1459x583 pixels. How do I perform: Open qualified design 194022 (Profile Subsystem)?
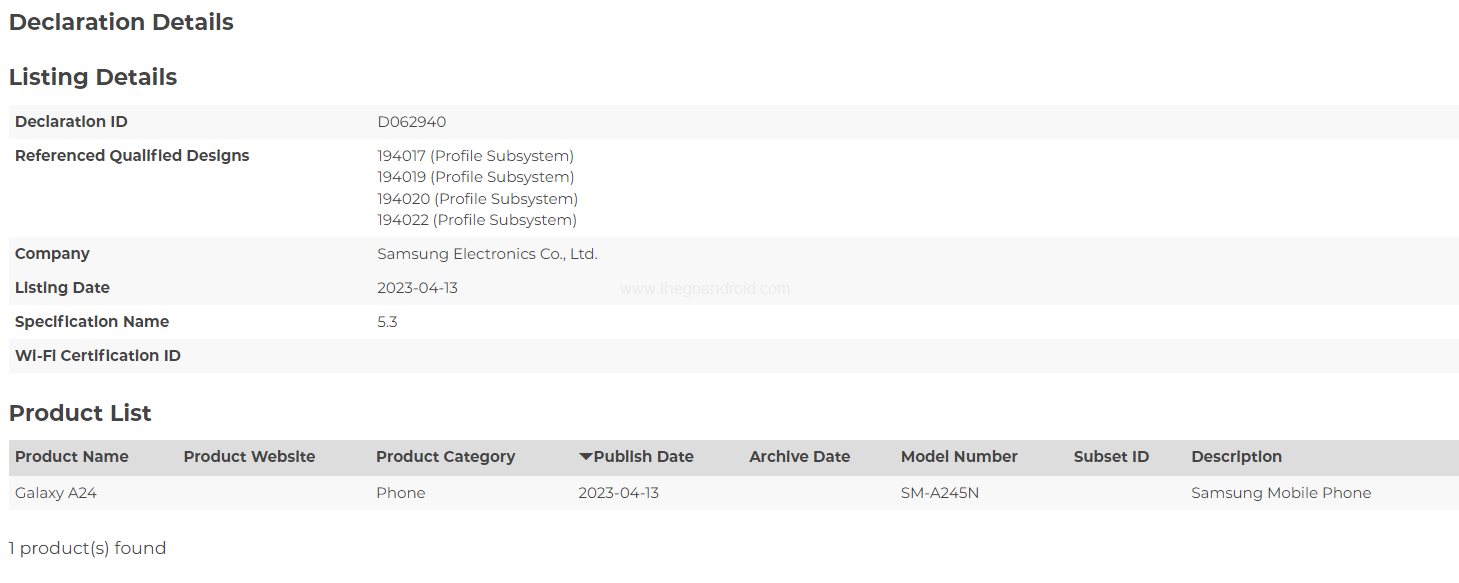tap(476, 220)
